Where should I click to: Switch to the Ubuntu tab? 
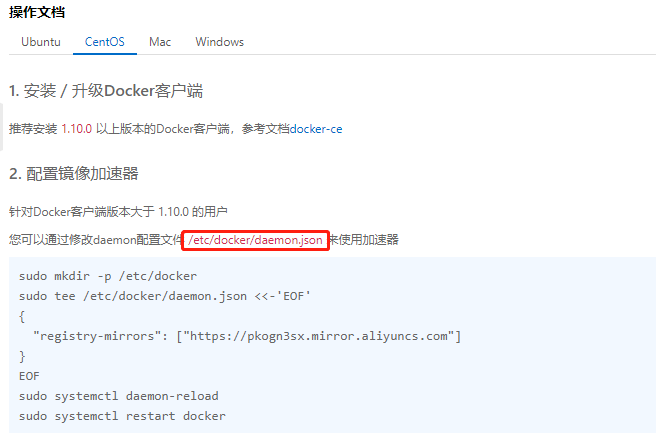point(41,42)
